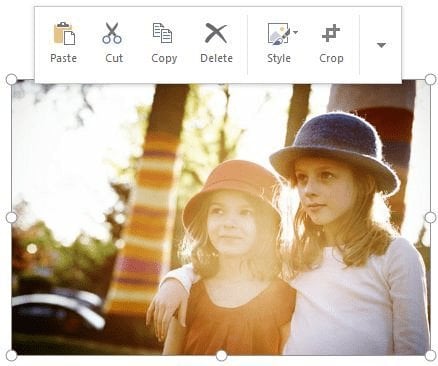The height and width of the screenshot is (366, 438).
Task: Copy the selected picture
Action: (162, 33)
